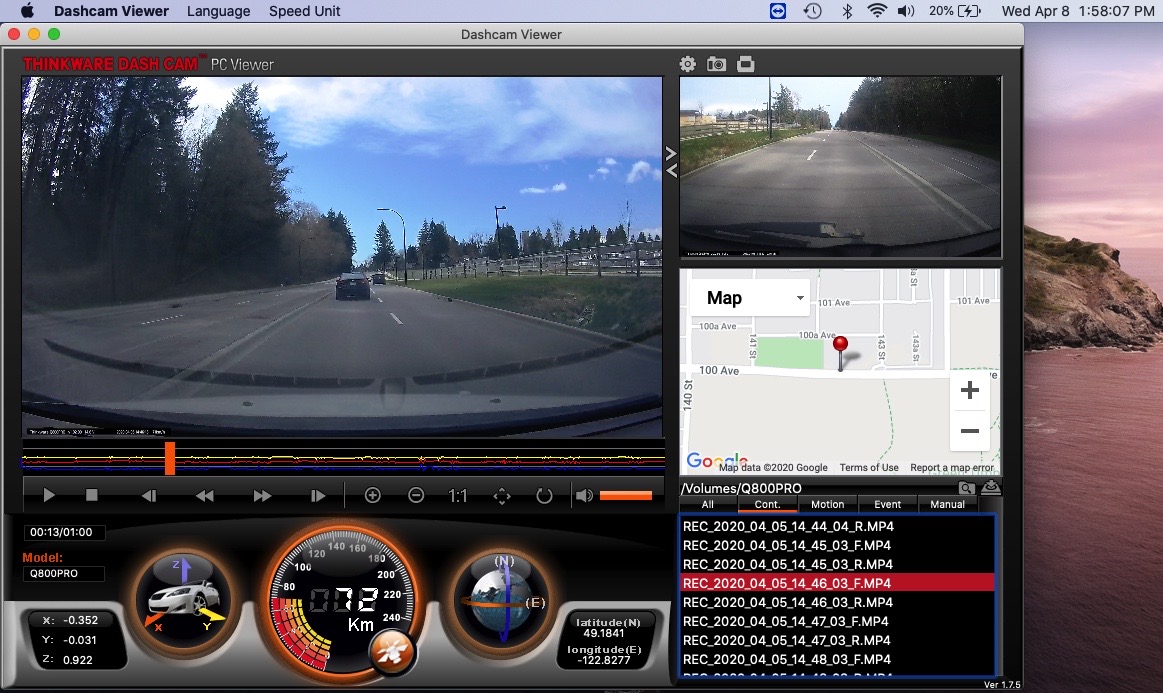Select file REC_2020_04_05_14_48_03_F.MP4
Image resolution: width=1163 pixels, height=693 pixels.
pyautogui.click(x=837, y=660)
